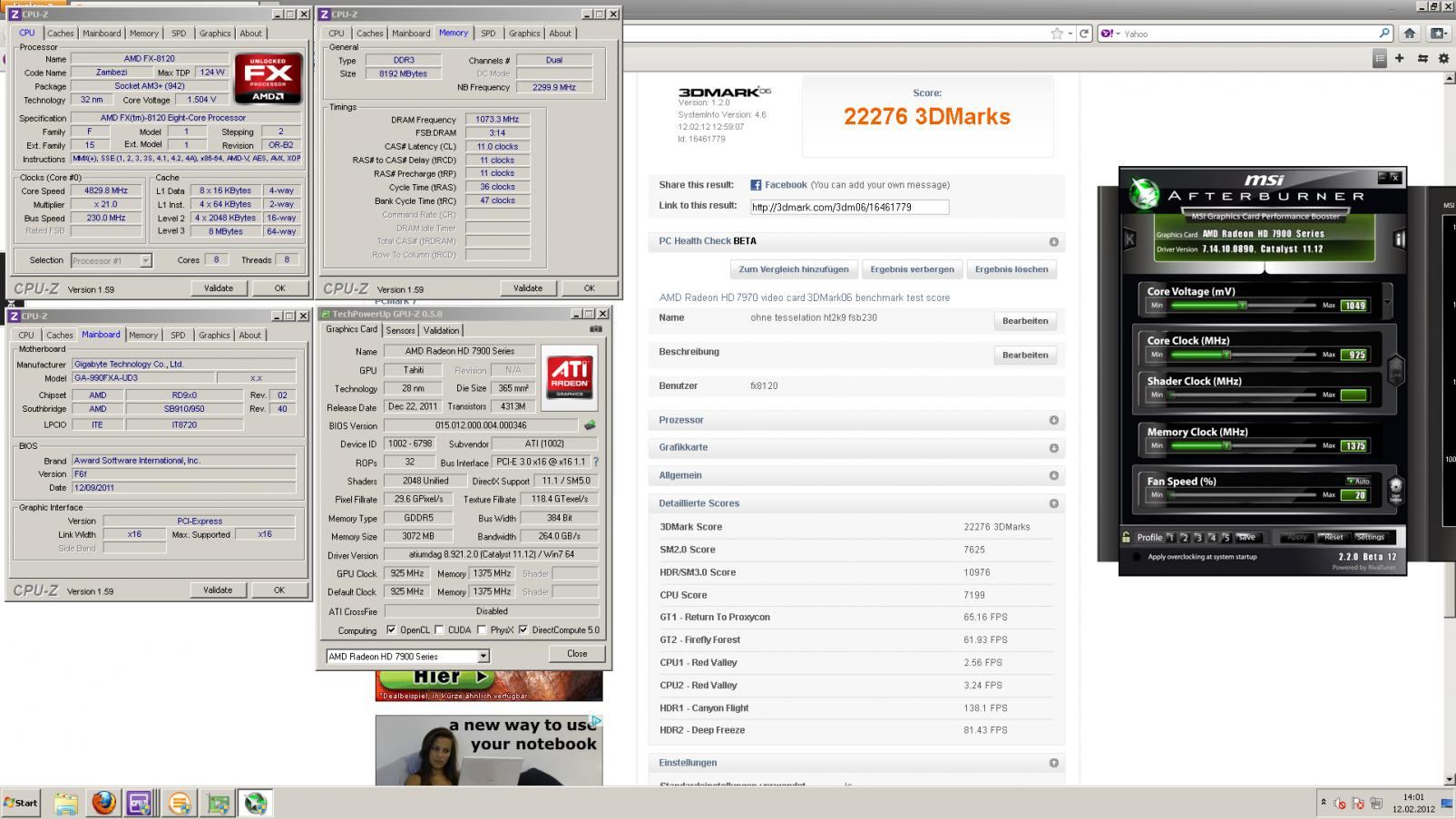Screen dimensions: 1456x819
Task: Open Firefox from the taskbar
Action: coord(103,803)
